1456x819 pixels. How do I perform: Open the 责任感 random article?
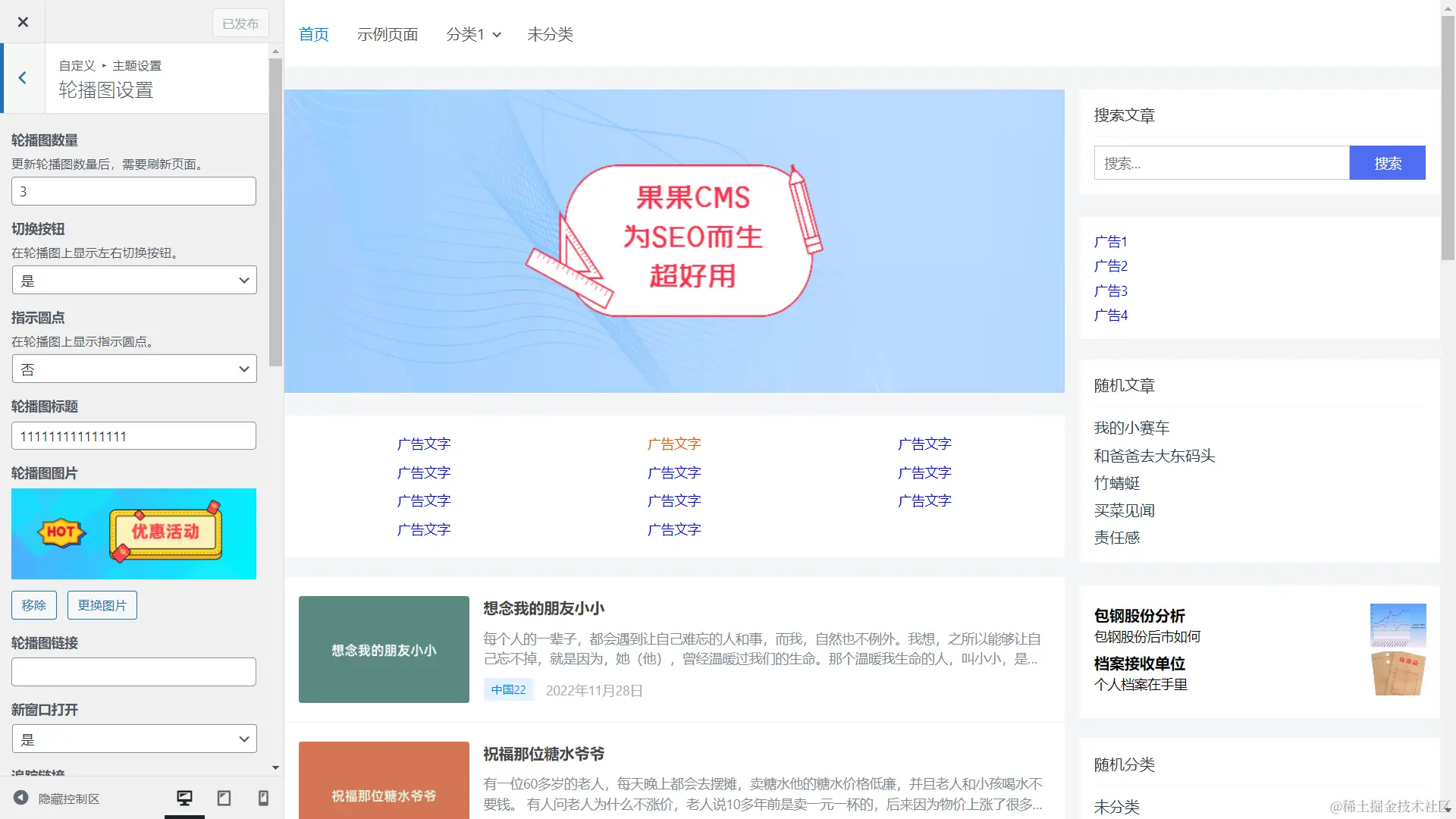[x=1116, y=538]
